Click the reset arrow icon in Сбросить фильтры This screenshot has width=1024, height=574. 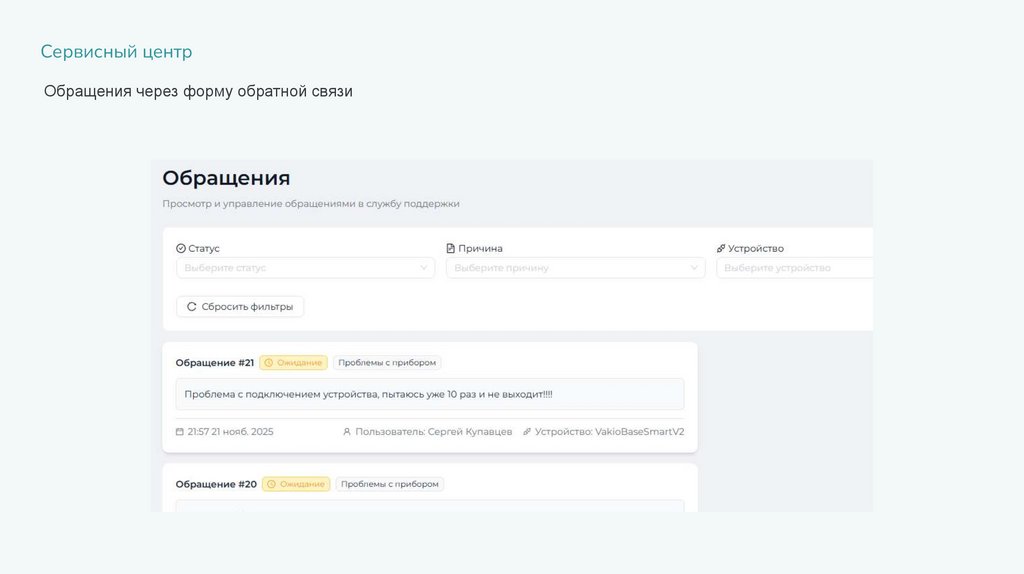tap(191, 307)
